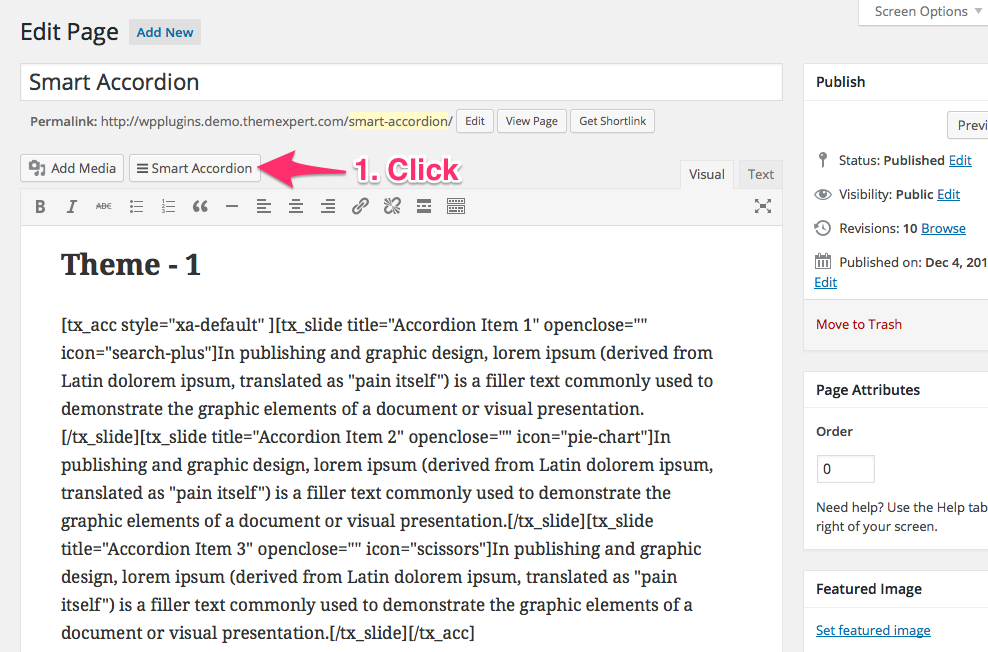Viewport: 988px width, 652px height.
Task: Click the insert link icon
Action: [360, 207]
